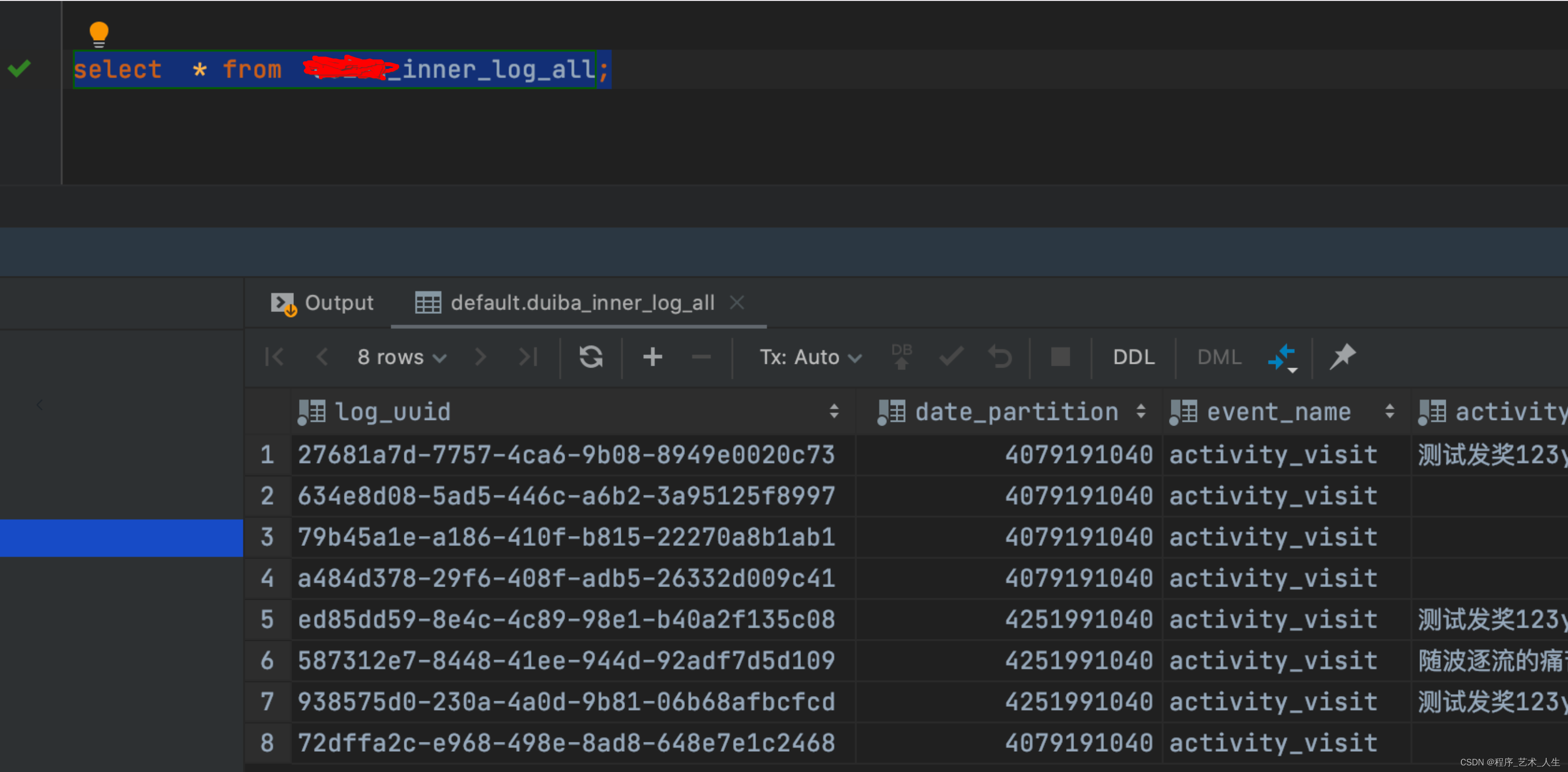Revert selected changes

coord(1000,357)
